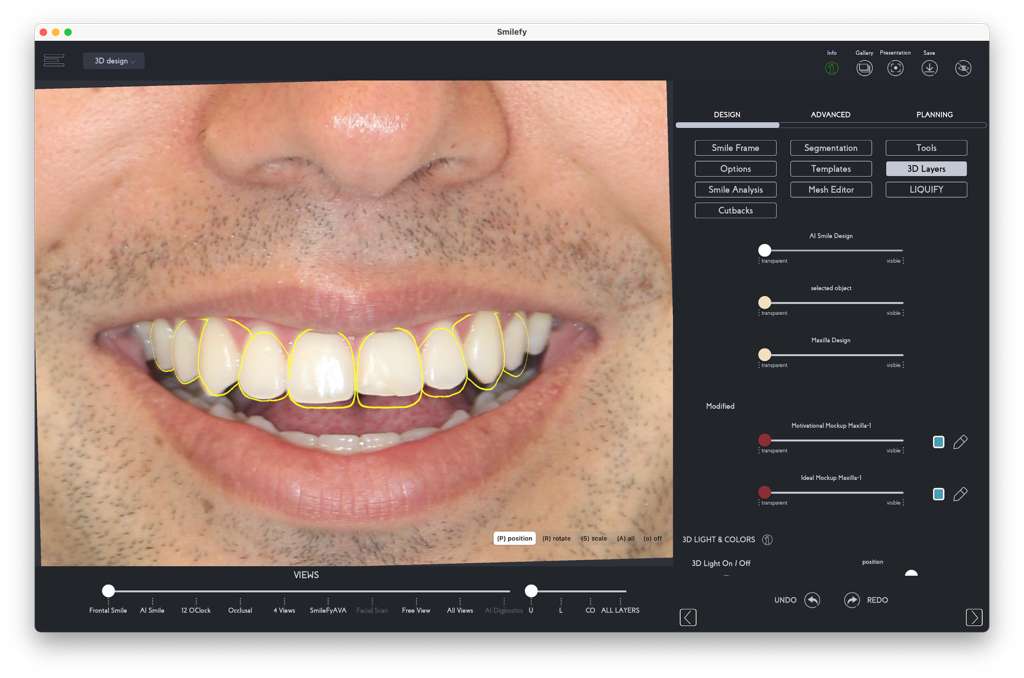The height and width of the screenshot is (678, 1024).
Task: Open the Gallery icon
Action: click(864, 68)
